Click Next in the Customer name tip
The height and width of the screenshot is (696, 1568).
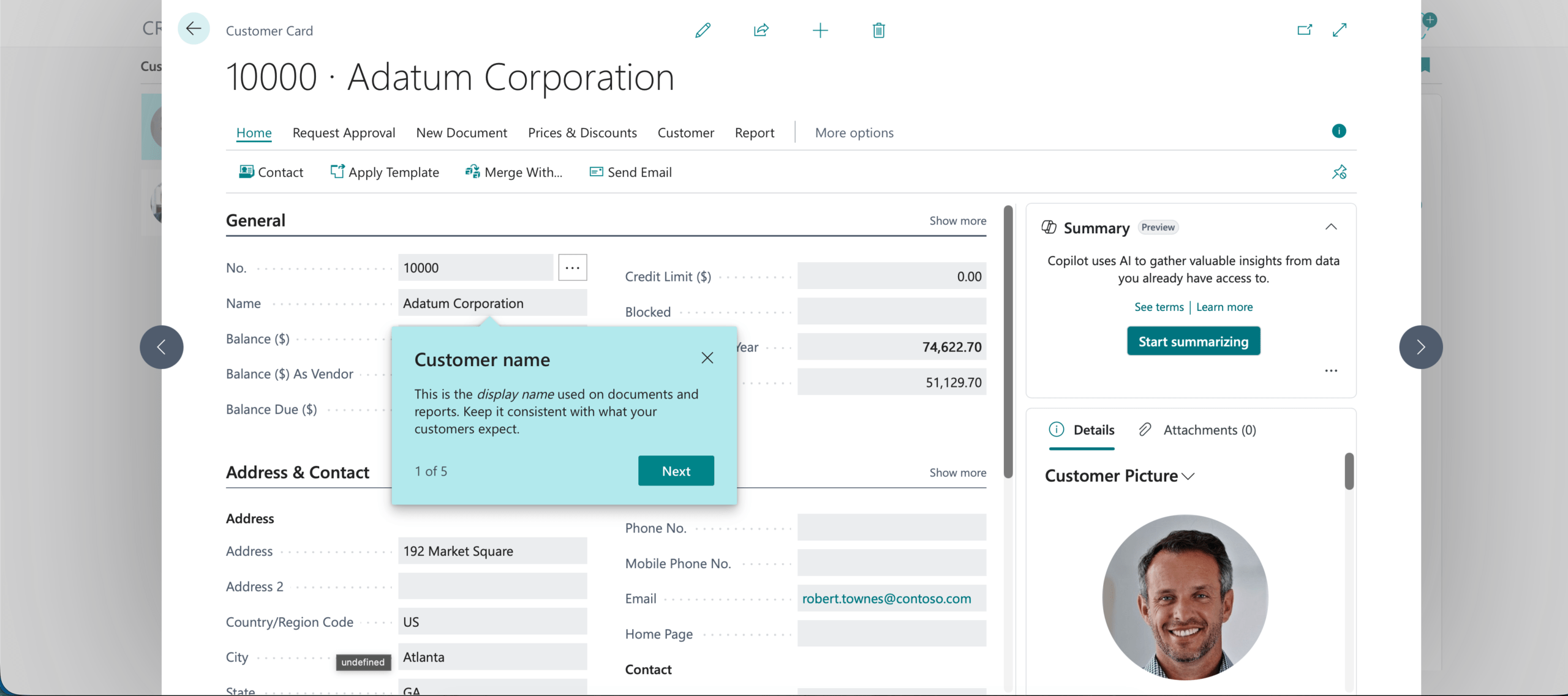coord(676,471)
